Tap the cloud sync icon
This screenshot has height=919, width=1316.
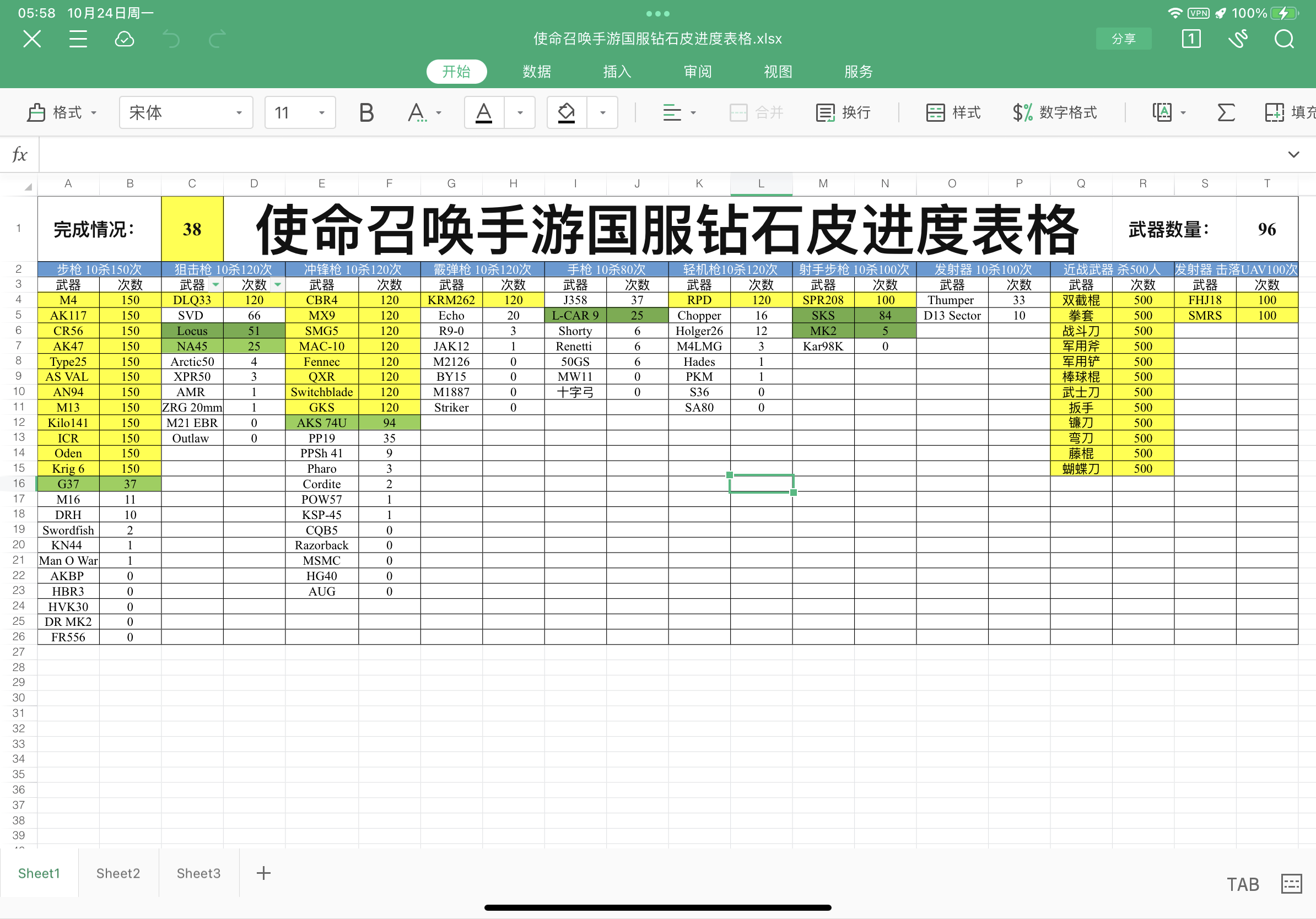(x=125, y=39)
